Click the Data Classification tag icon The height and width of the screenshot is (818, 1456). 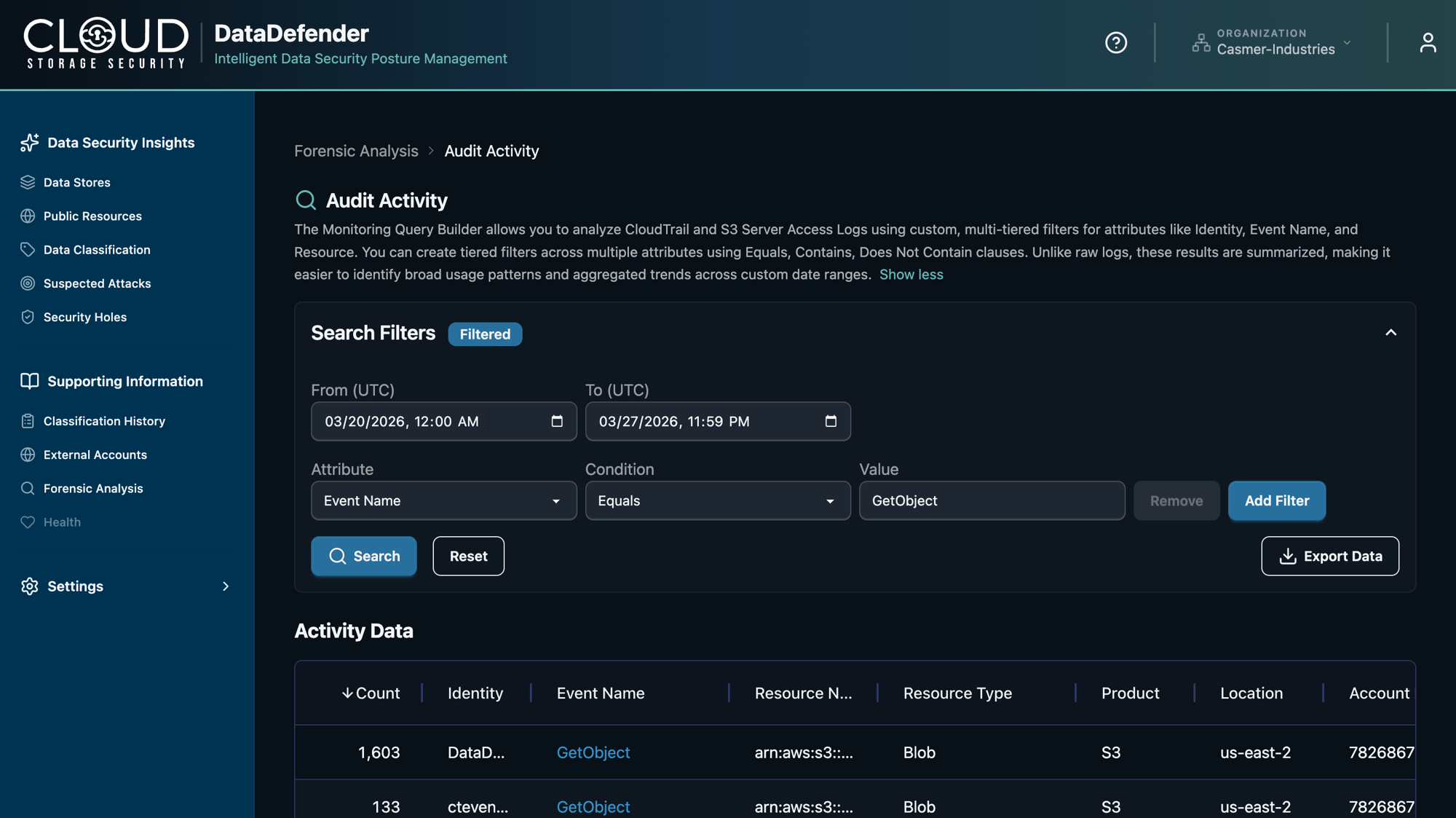28,250
